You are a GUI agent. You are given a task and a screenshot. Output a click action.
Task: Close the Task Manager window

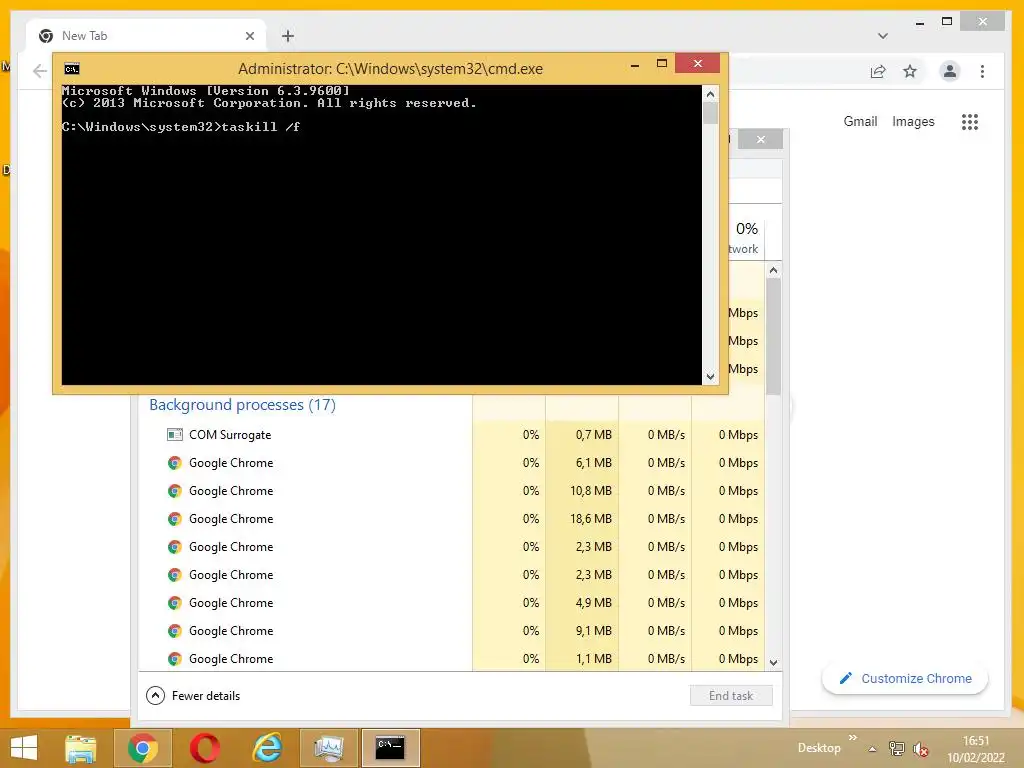pos(760,139)
